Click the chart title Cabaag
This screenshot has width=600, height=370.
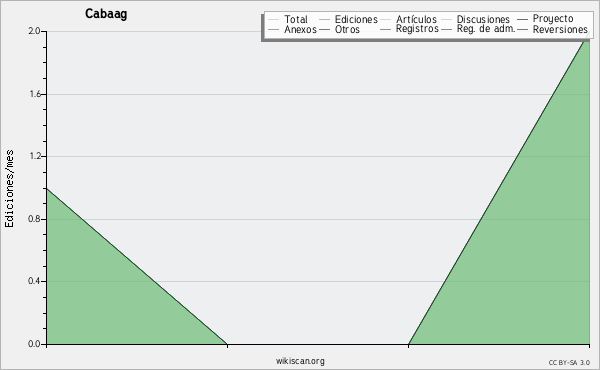[x=106, y=14]
